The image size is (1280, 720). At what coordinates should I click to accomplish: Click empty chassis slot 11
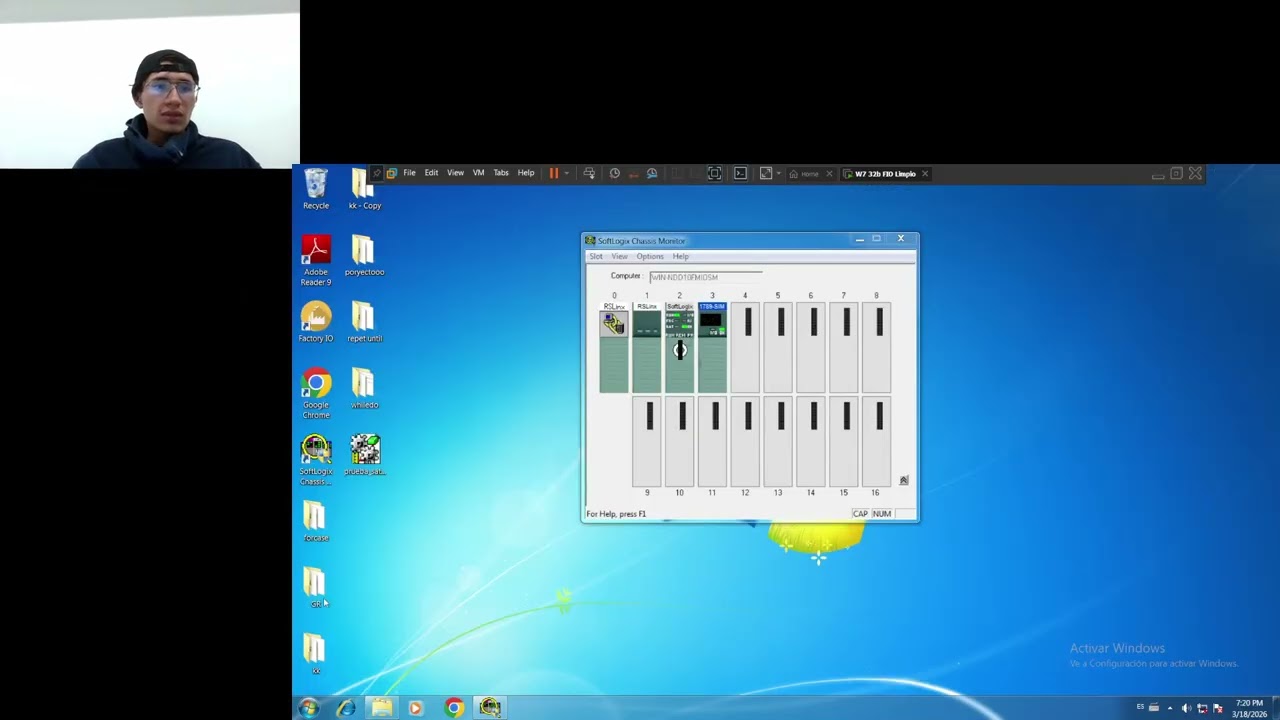click(712, 441)
